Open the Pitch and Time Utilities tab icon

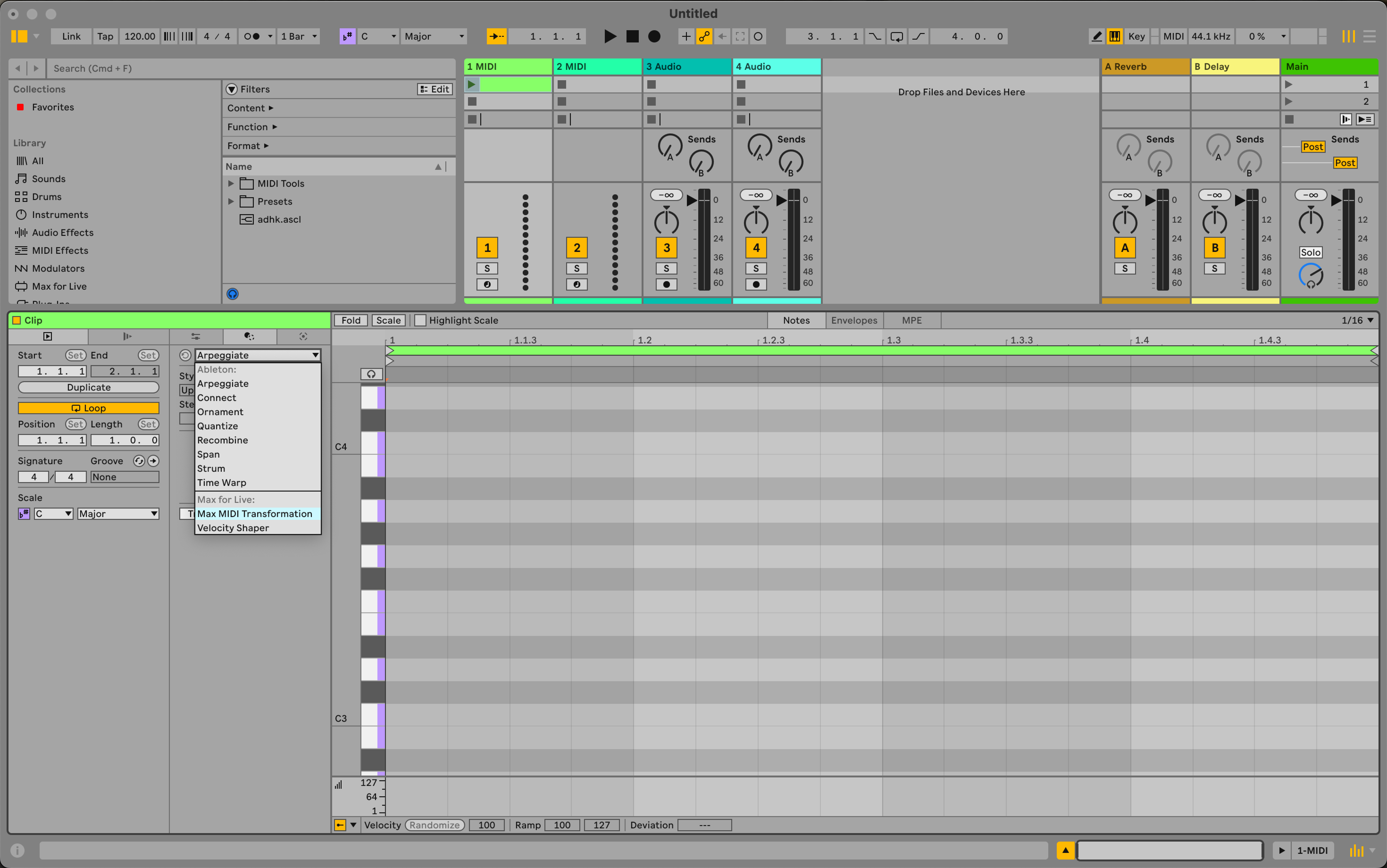[x=196, y=336]
